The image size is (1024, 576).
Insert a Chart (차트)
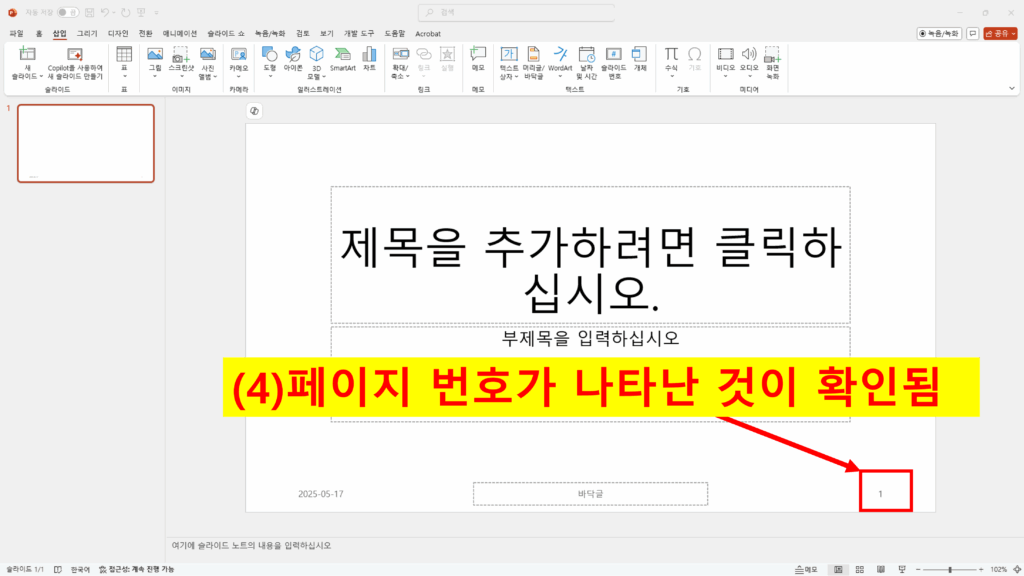(370, 59)
